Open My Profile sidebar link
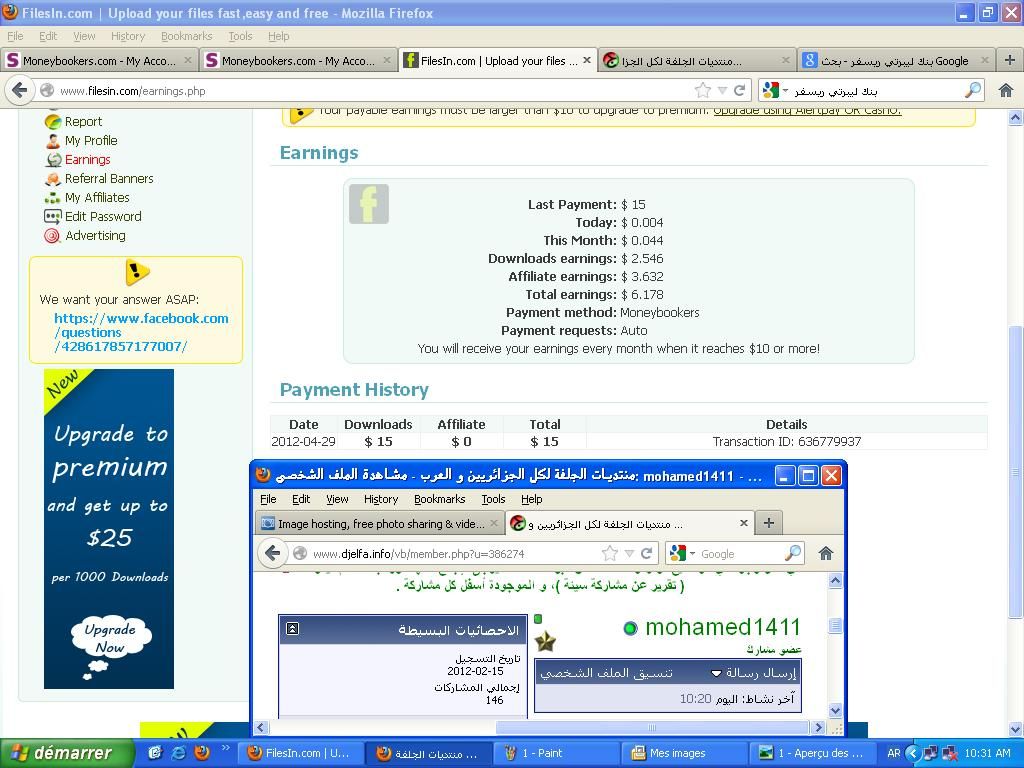 click(x=91, y=140)
